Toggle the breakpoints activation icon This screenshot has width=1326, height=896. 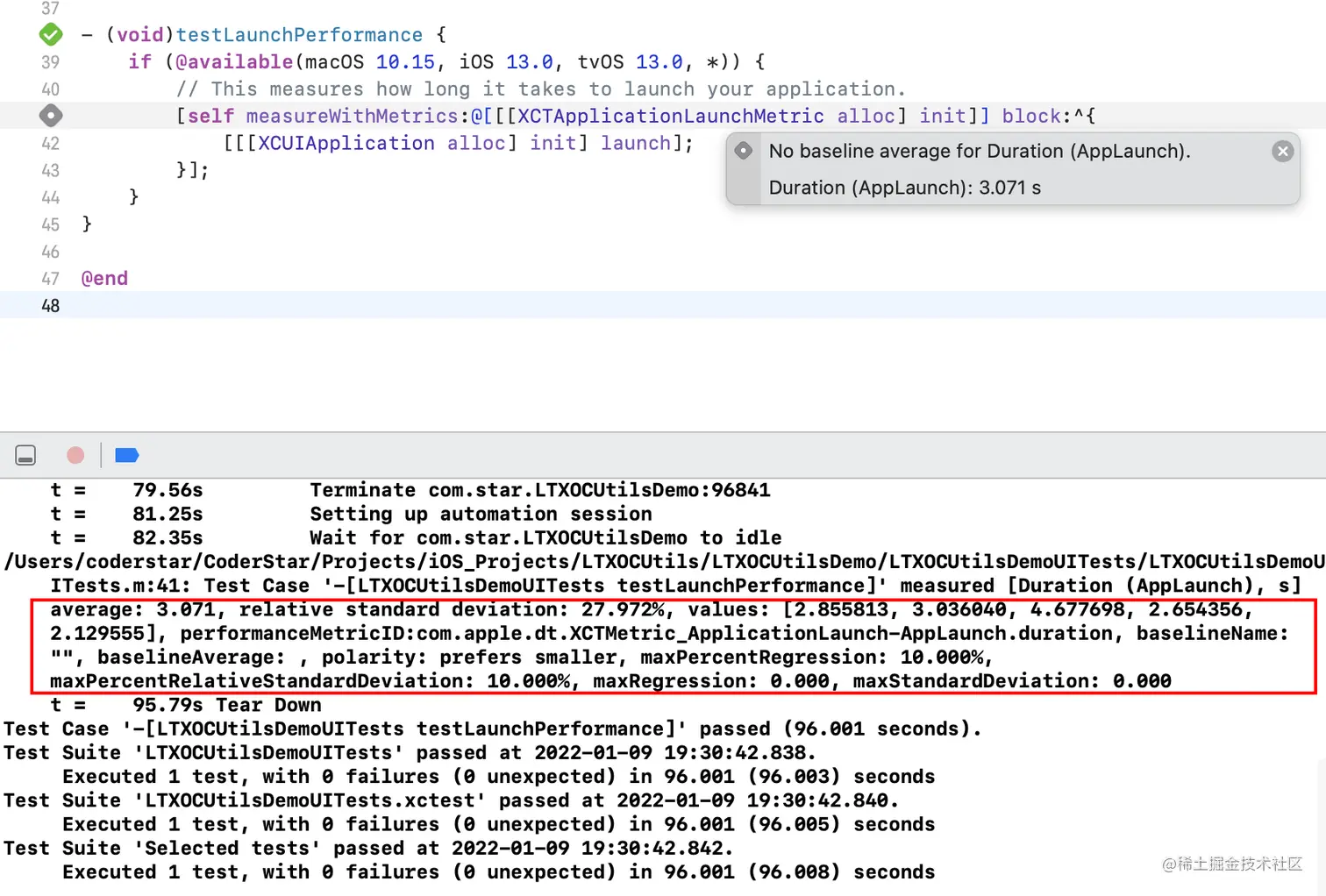click(x=127, y=455)
